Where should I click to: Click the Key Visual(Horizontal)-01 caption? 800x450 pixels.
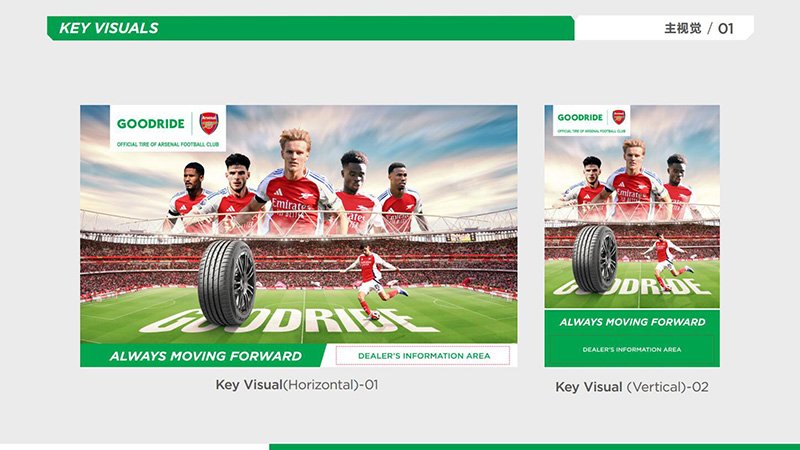click(x=297, y=385)
